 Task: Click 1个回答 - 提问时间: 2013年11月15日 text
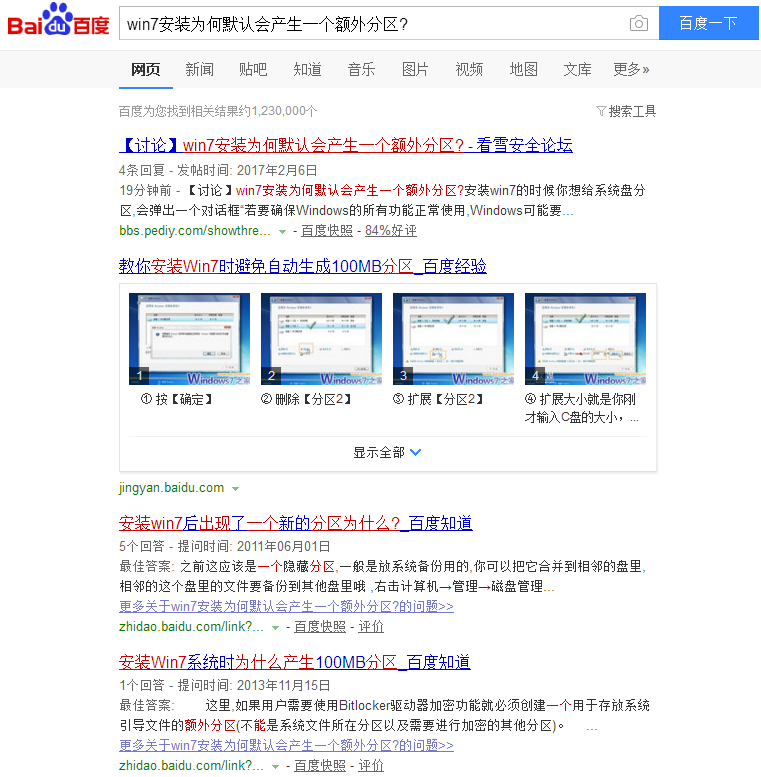(224, 685)
